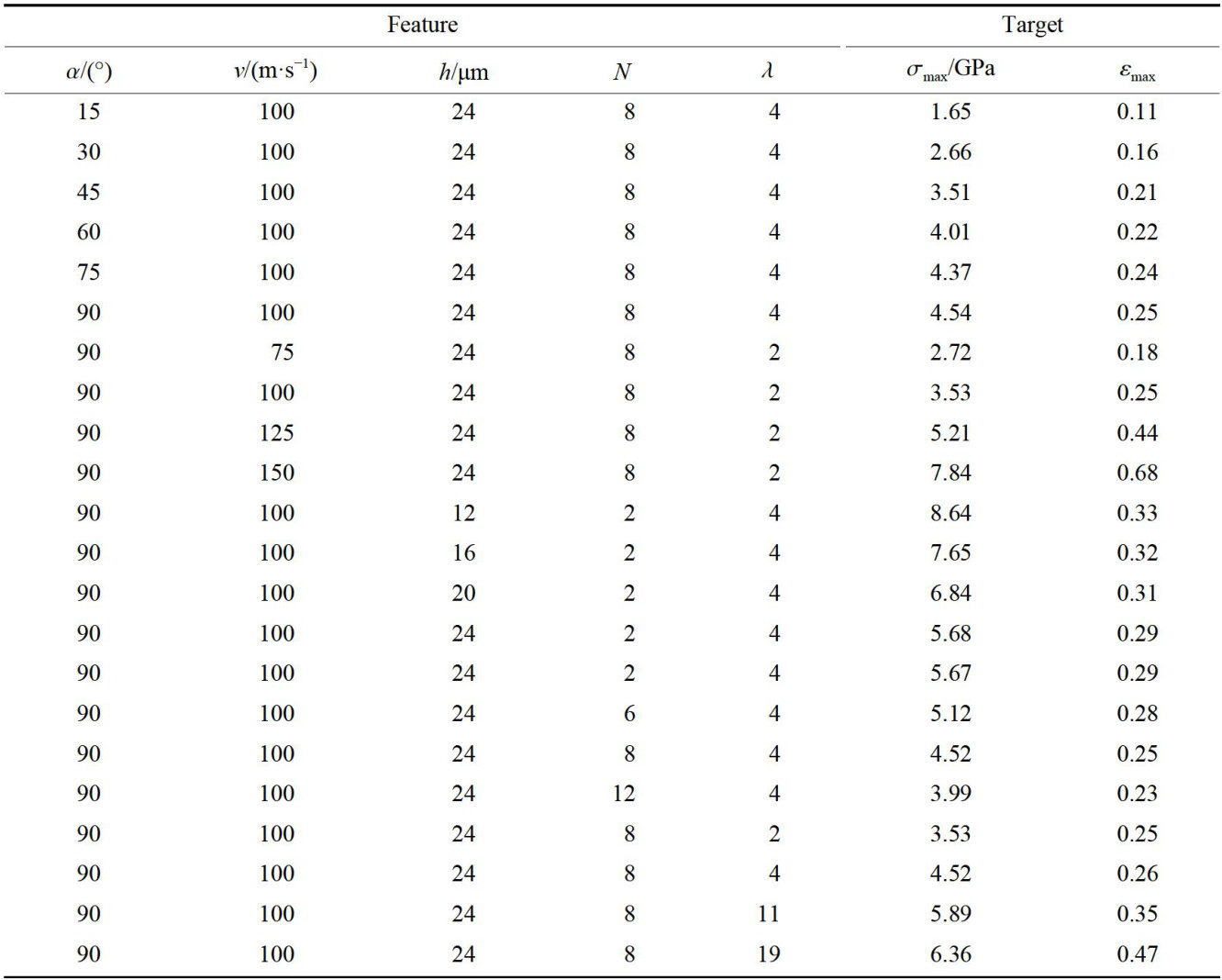Select the λ column header
Image resolution: width=1222 pixels, height=980 pixels.
(x=768, y=71)
